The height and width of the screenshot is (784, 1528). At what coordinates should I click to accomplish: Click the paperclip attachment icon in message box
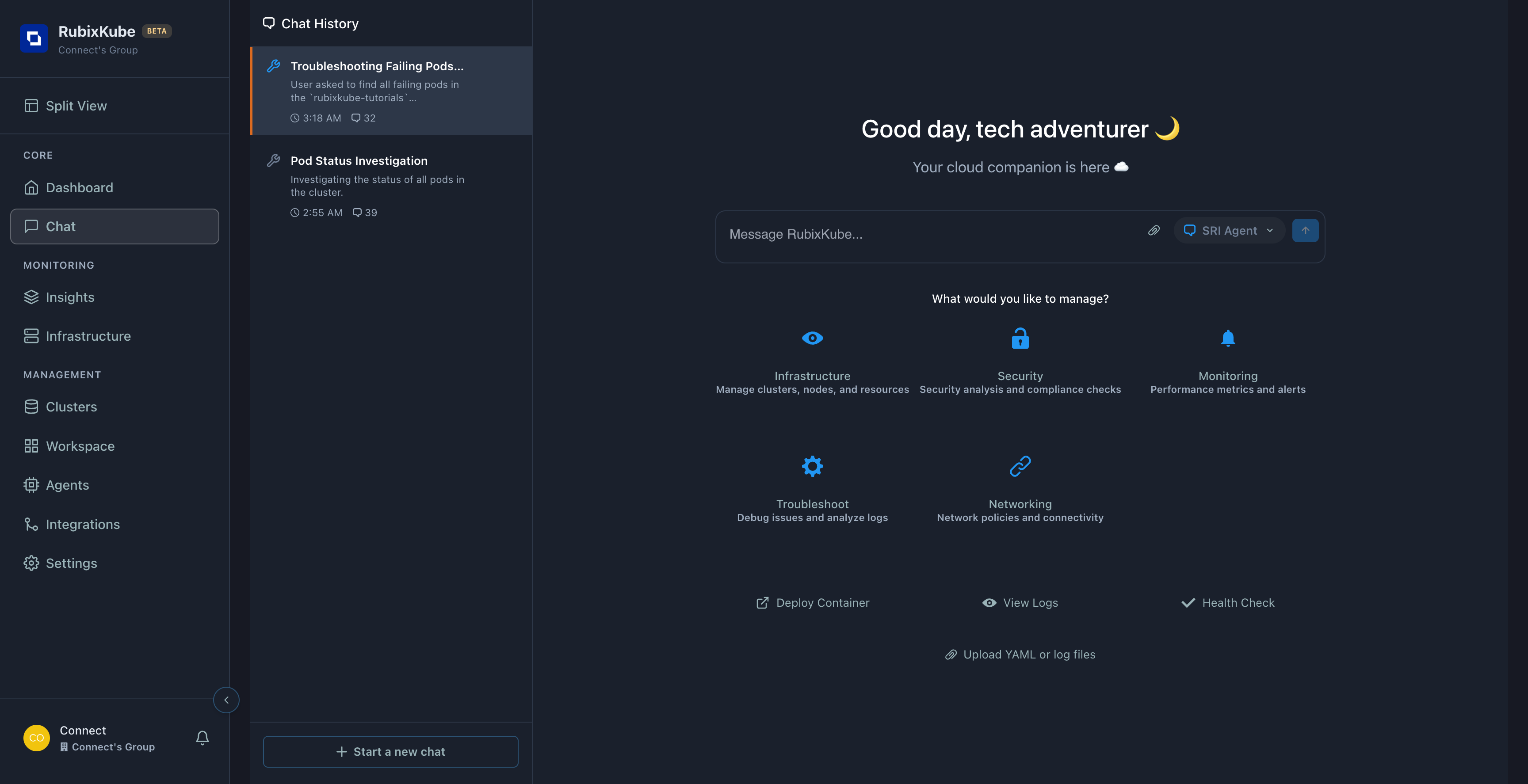(x=1154, y=231)
